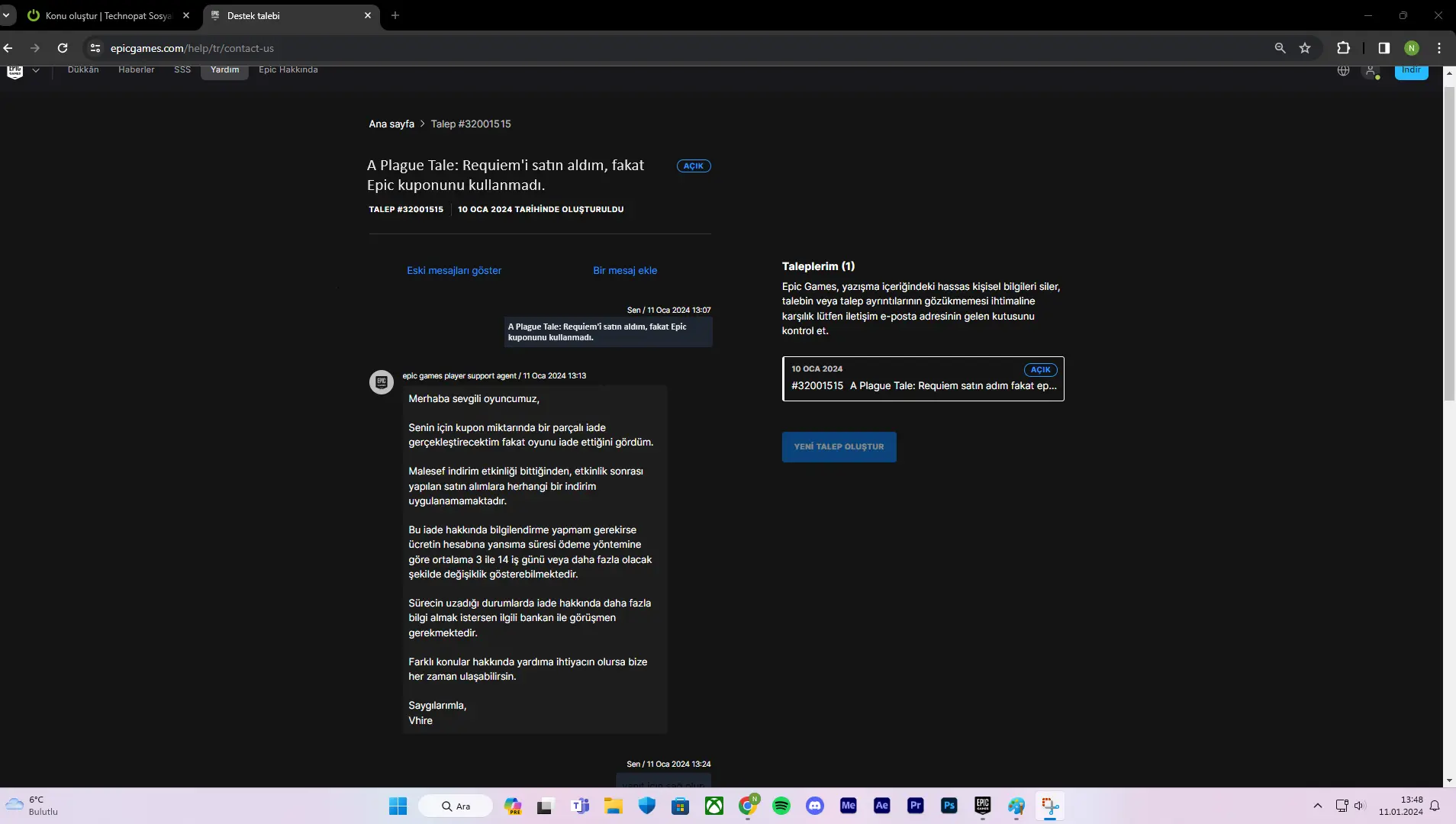Launch Adobe Photoshop

pos(949,806)
